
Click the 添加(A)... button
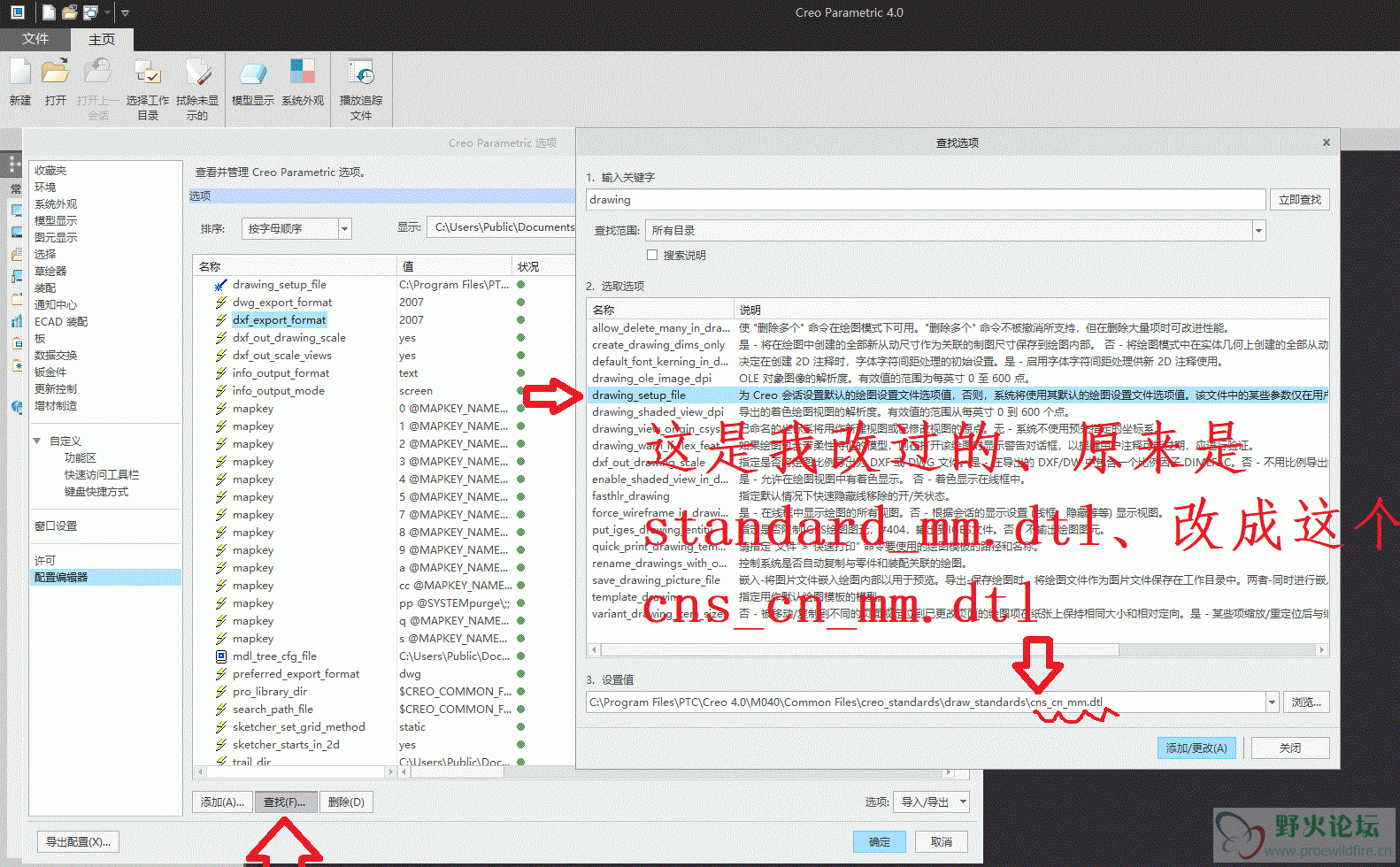coord(222,802)
